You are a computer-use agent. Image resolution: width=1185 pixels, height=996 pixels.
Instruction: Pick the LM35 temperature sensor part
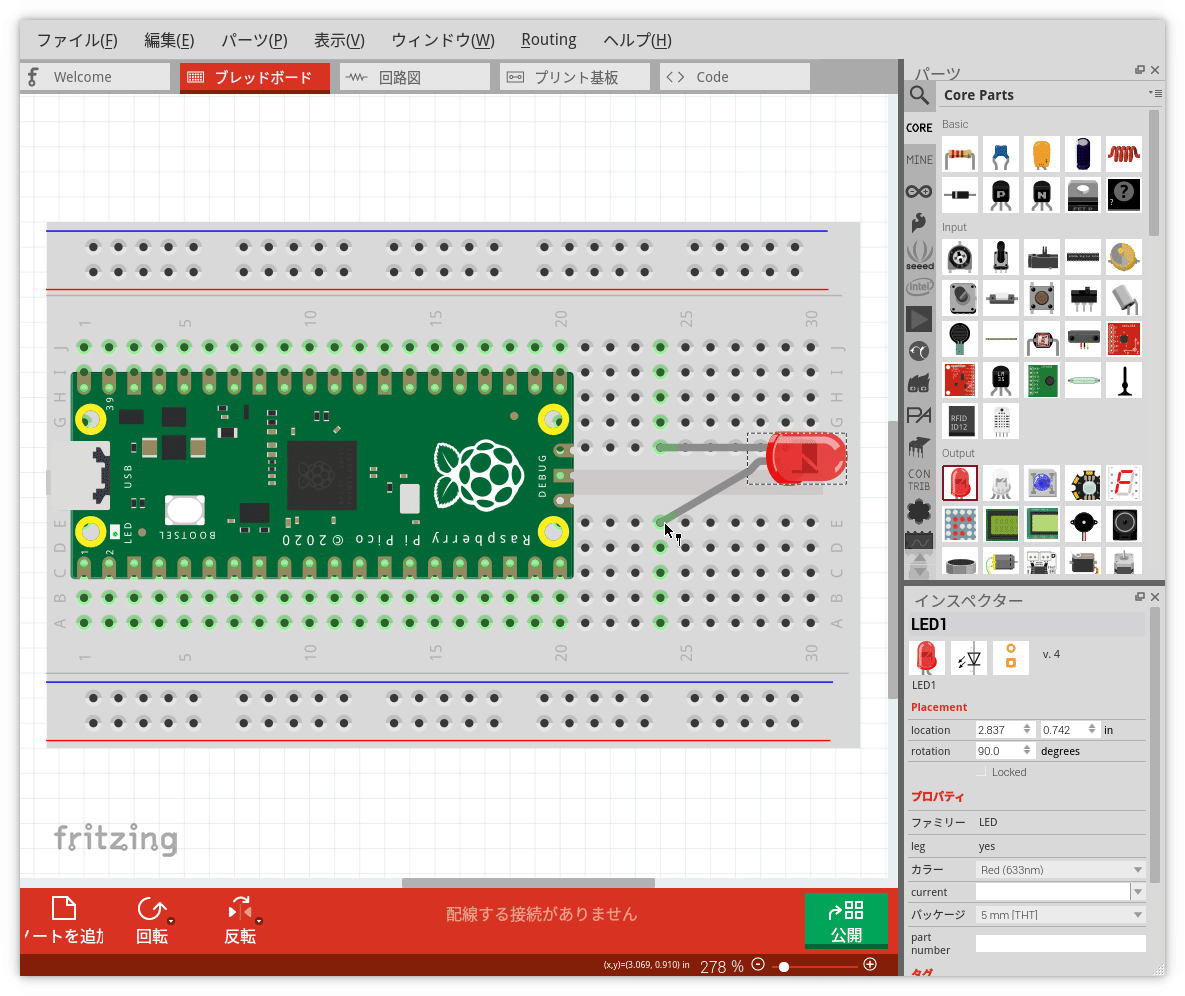click(1001, 380)
